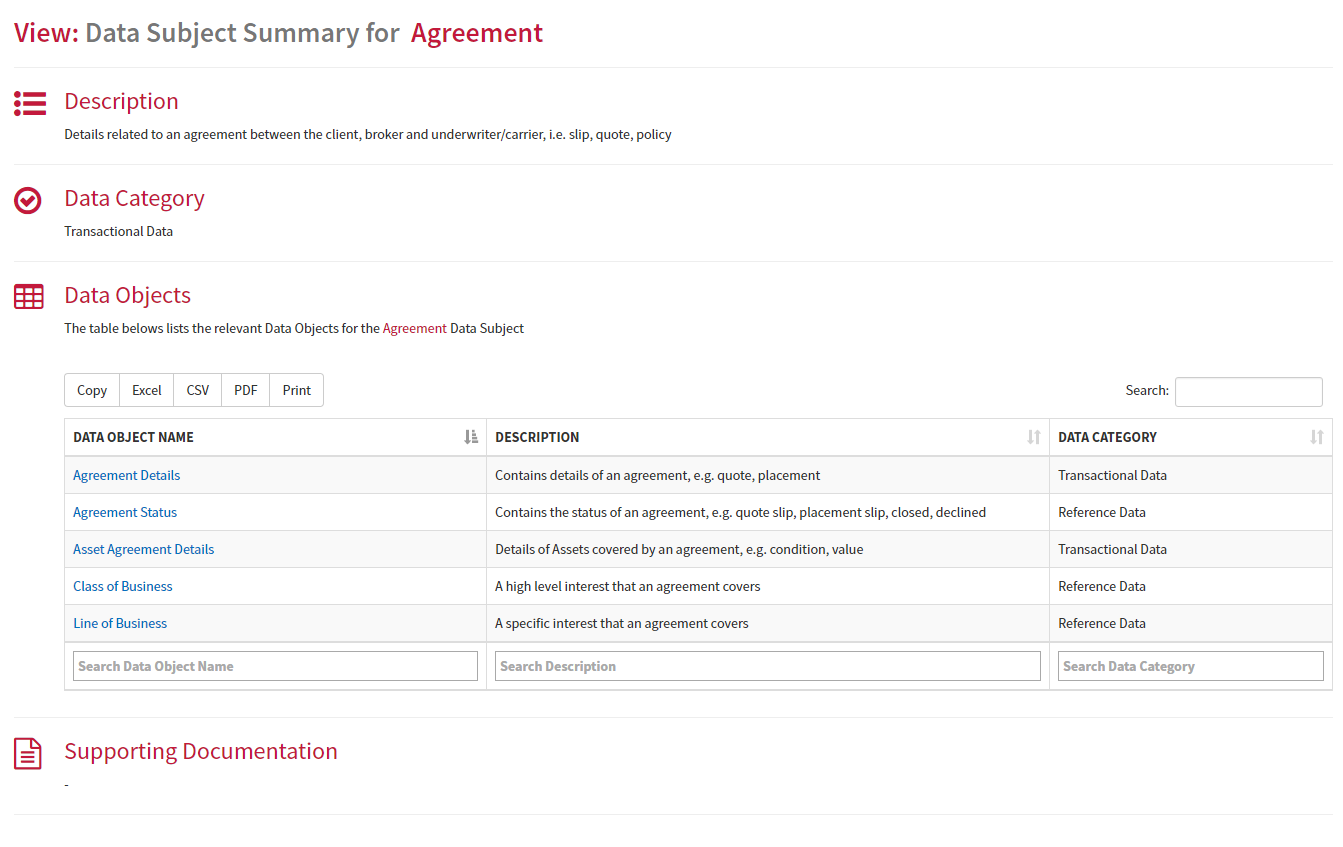Open the Asset Agreement Details link
Image resolution: width=1343 pixels, height=847 pixels.
point(144,549)
